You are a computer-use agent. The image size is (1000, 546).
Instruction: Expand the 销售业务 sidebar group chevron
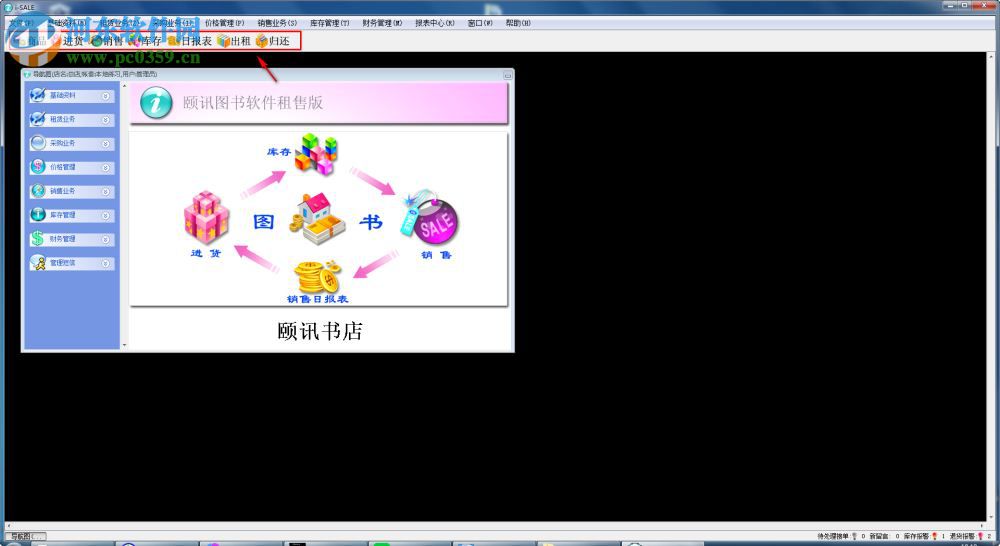tap(106, 191)
